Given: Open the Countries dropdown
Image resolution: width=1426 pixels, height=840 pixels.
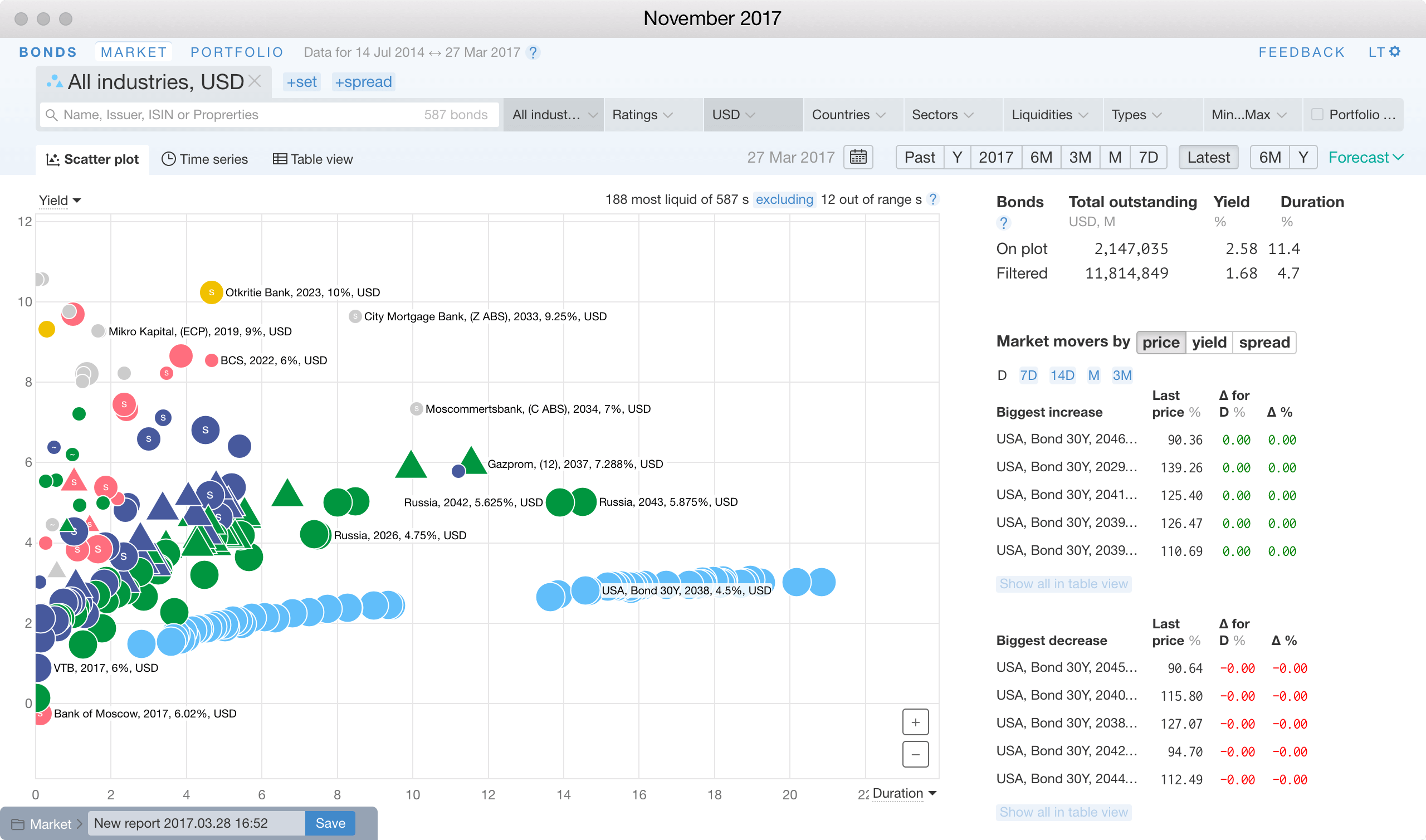Looking at the screenshot, I should 853,115.
